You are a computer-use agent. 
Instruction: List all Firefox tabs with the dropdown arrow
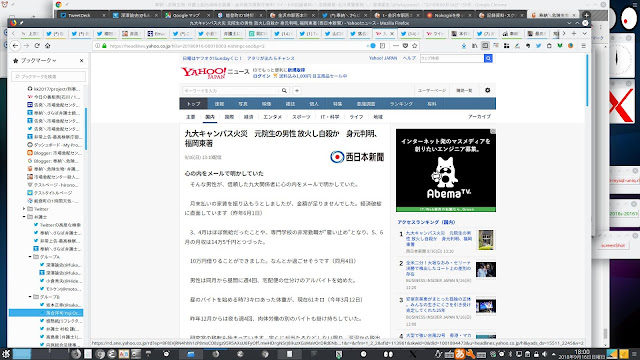pyautogui.click(x=584, y=33)
